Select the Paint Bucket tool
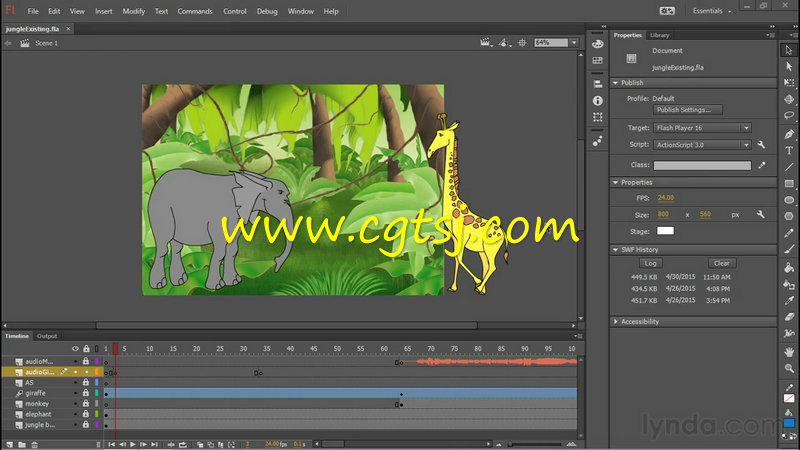This screenshot has height=450, width=800. [789, 267]
